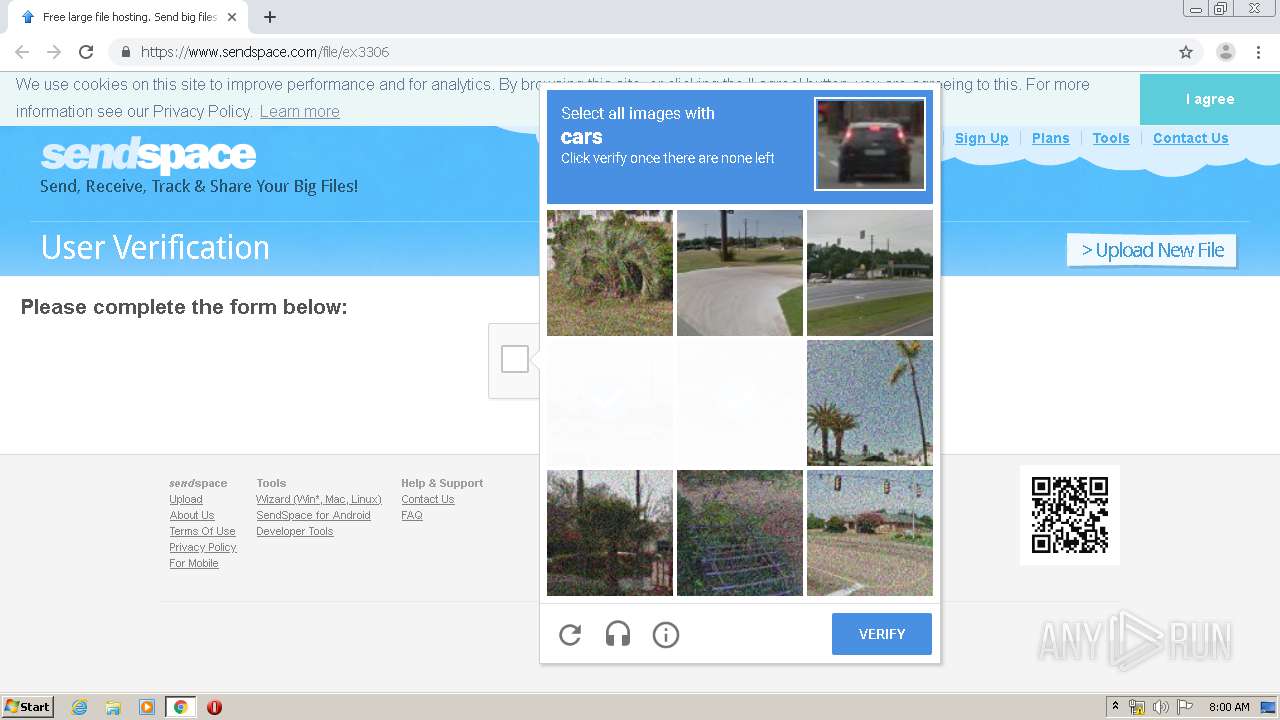This screenshot has height=720, width=1280.
Task: Click the Upload New File button
Action: point(1152,250)
